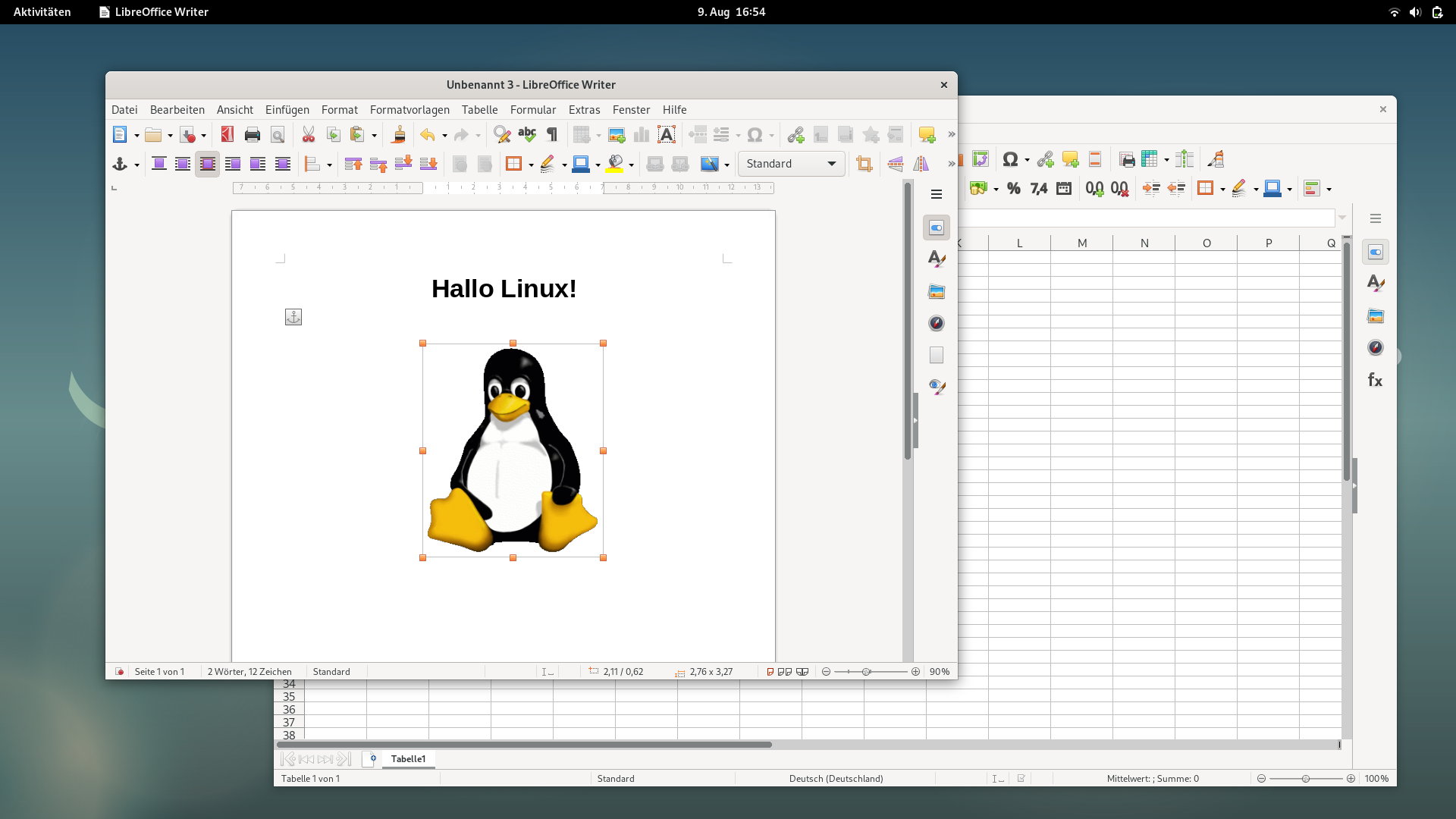
Task: Toggle Properties deck in Writer sidebar
Action: [937, 227]
